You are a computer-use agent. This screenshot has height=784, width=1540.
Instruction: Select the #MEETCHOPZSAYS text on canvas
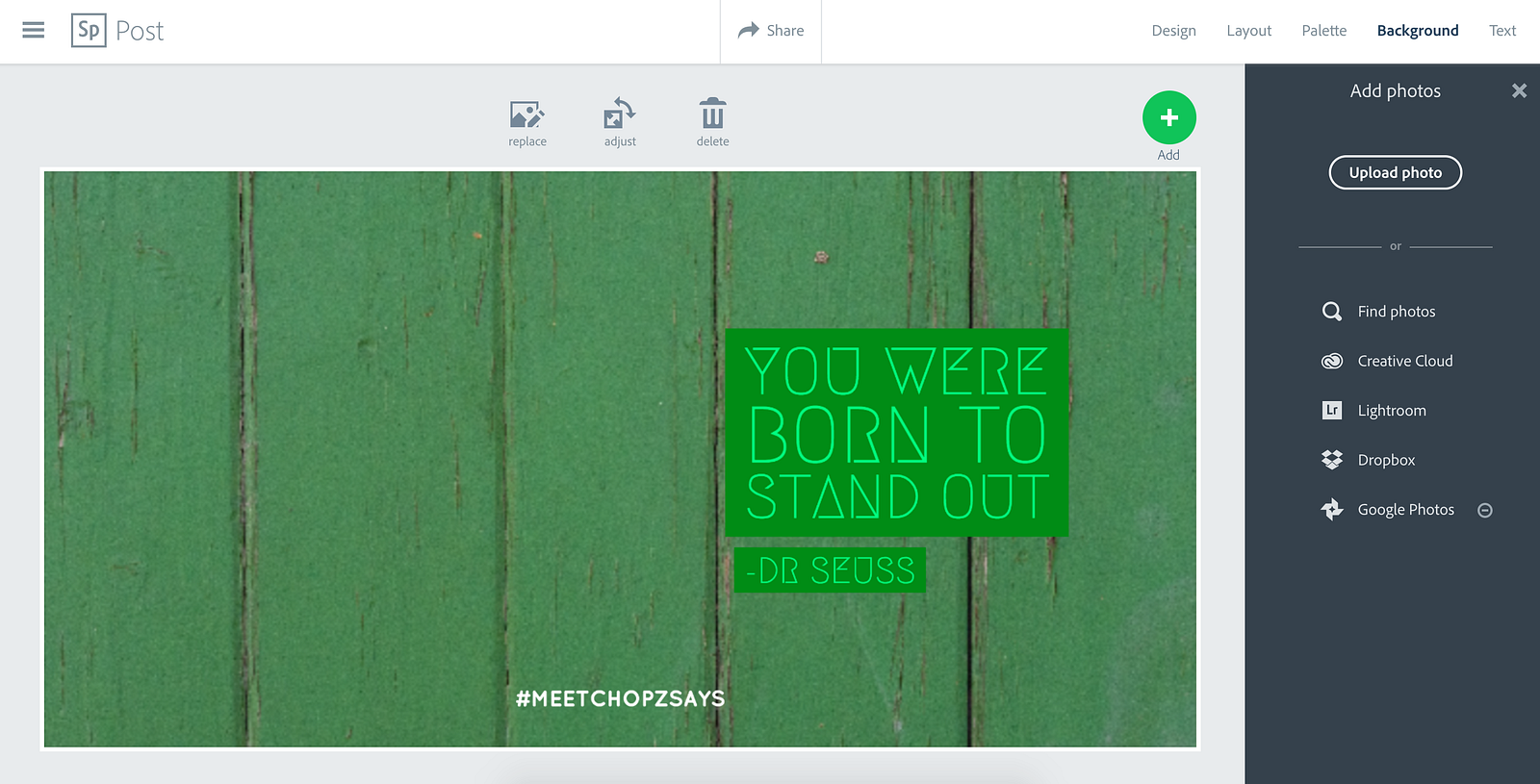coord(620,698)
